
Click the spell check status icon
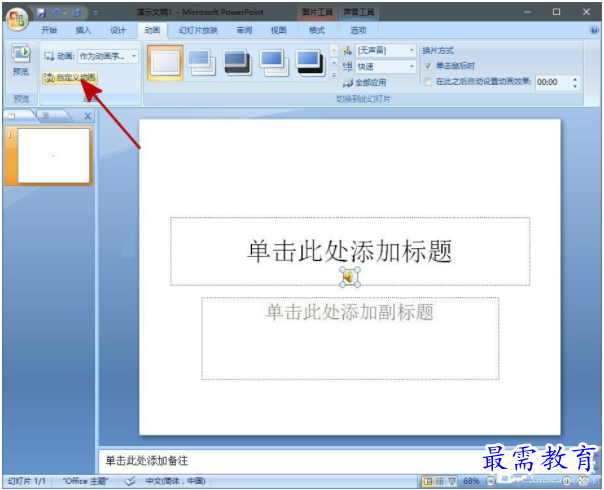pyautogui.click(x=130, y=481)
